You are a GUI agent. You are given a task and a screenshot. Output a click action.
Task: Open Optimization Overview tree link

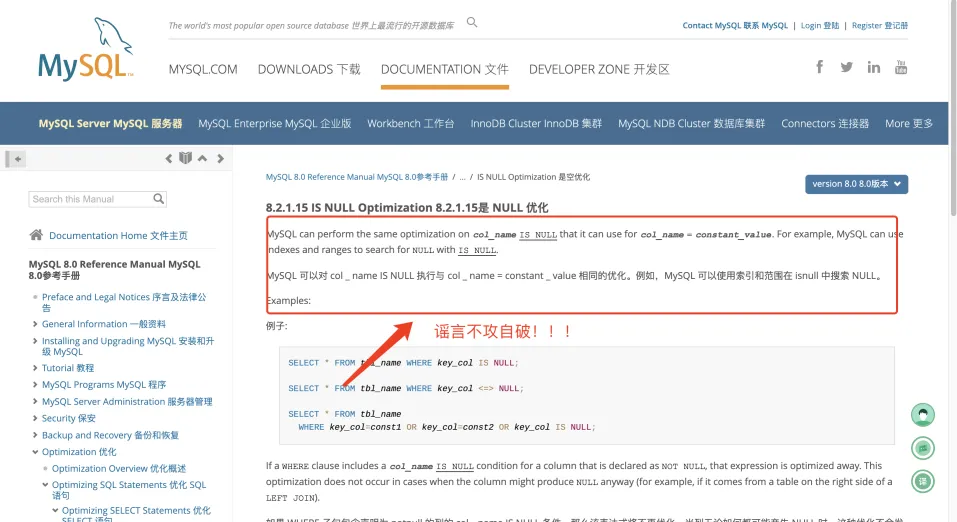click(119, 468)
